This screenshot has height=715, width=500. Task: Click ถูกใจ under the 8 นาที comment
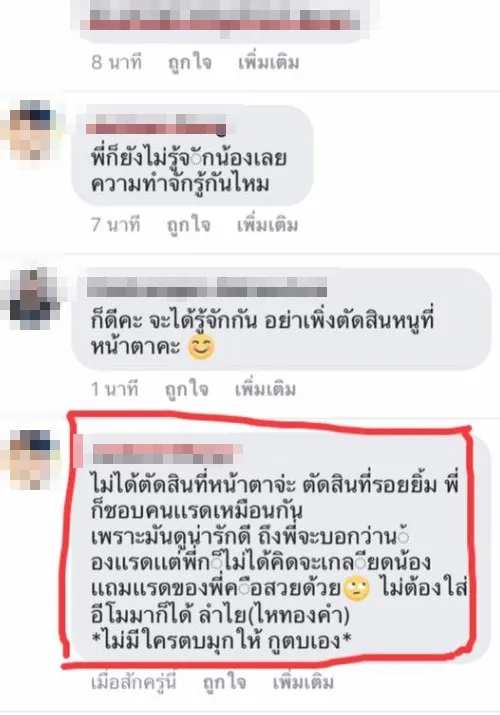point(190,63)
